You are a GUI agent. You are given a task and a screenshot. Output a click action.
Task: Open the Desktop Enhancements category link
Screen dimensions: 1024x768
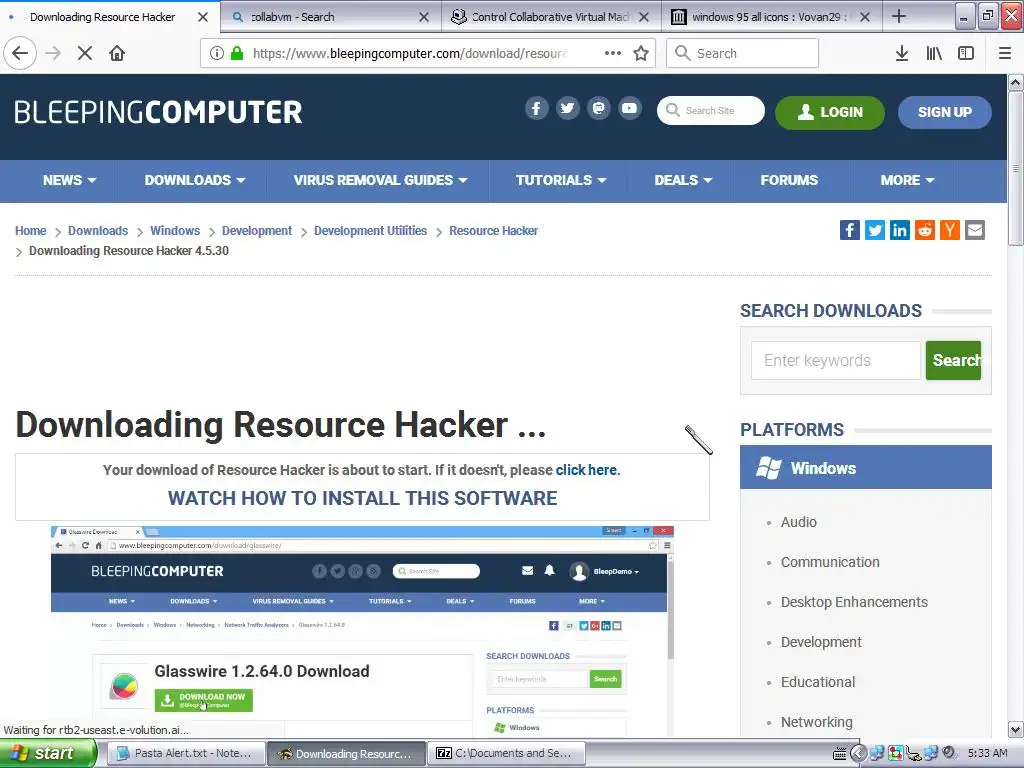[x=854, y=601]
